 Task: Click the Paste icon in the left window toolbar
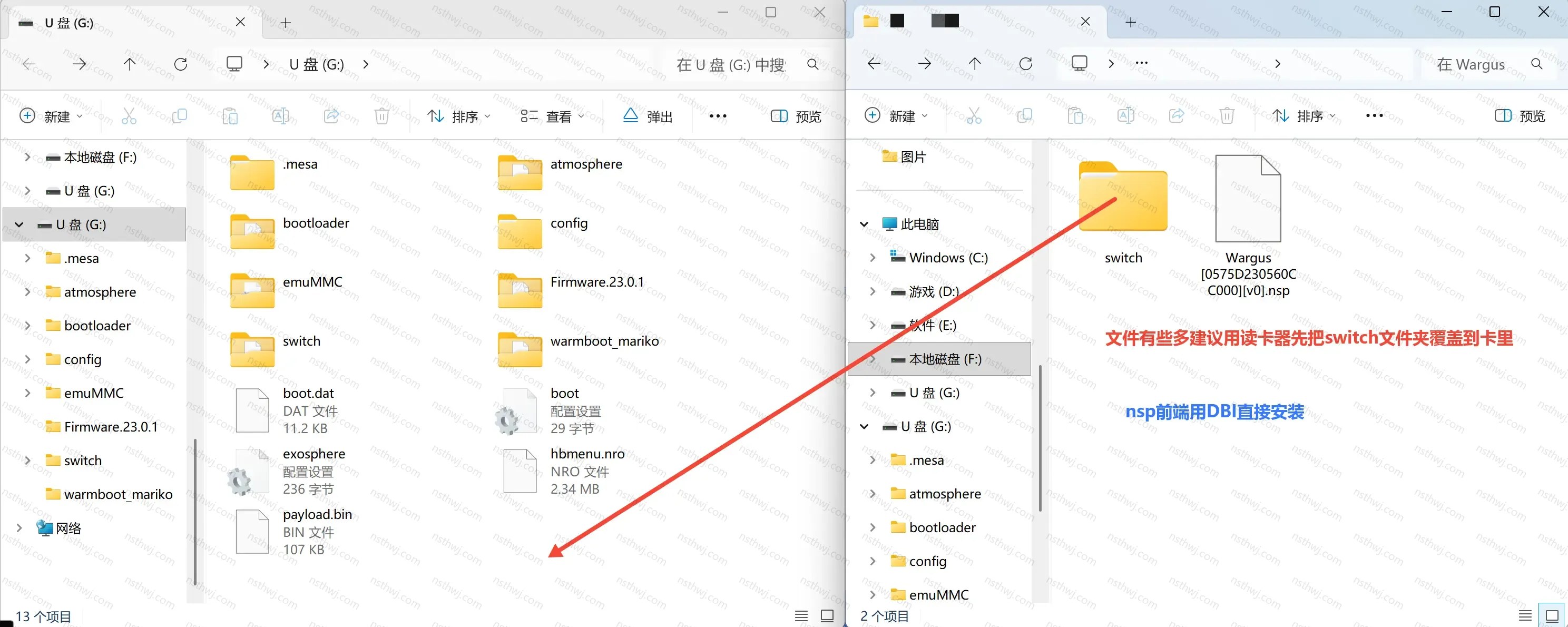[230, 116]
